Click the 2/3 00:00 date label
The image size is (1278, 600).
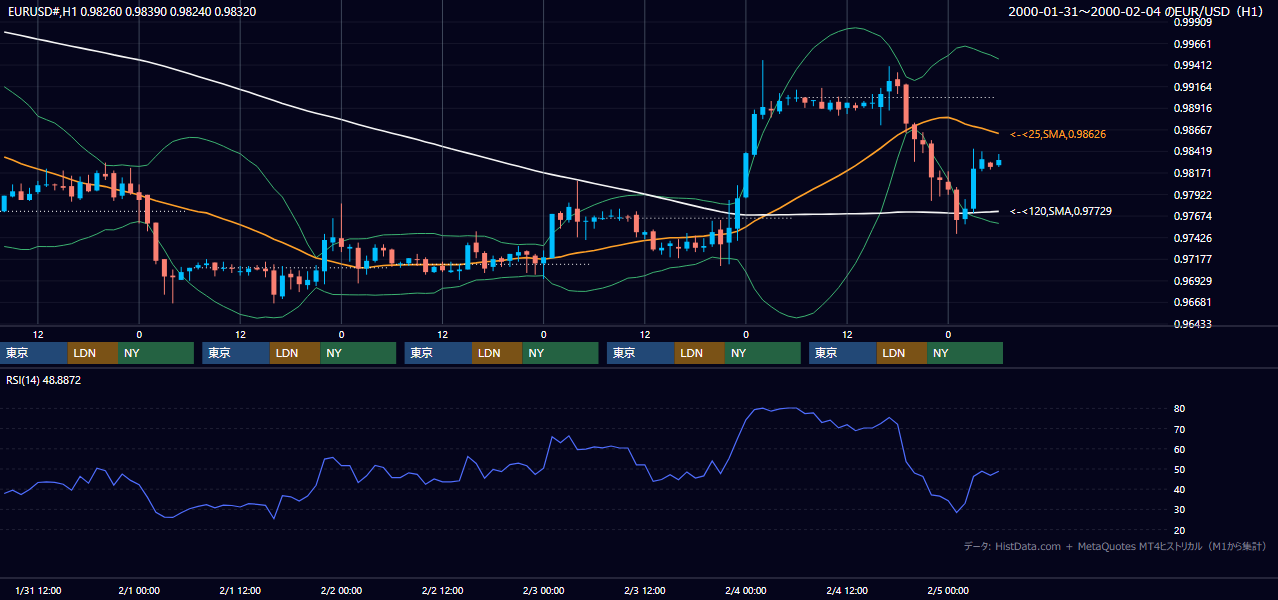[x=544, y=591]
